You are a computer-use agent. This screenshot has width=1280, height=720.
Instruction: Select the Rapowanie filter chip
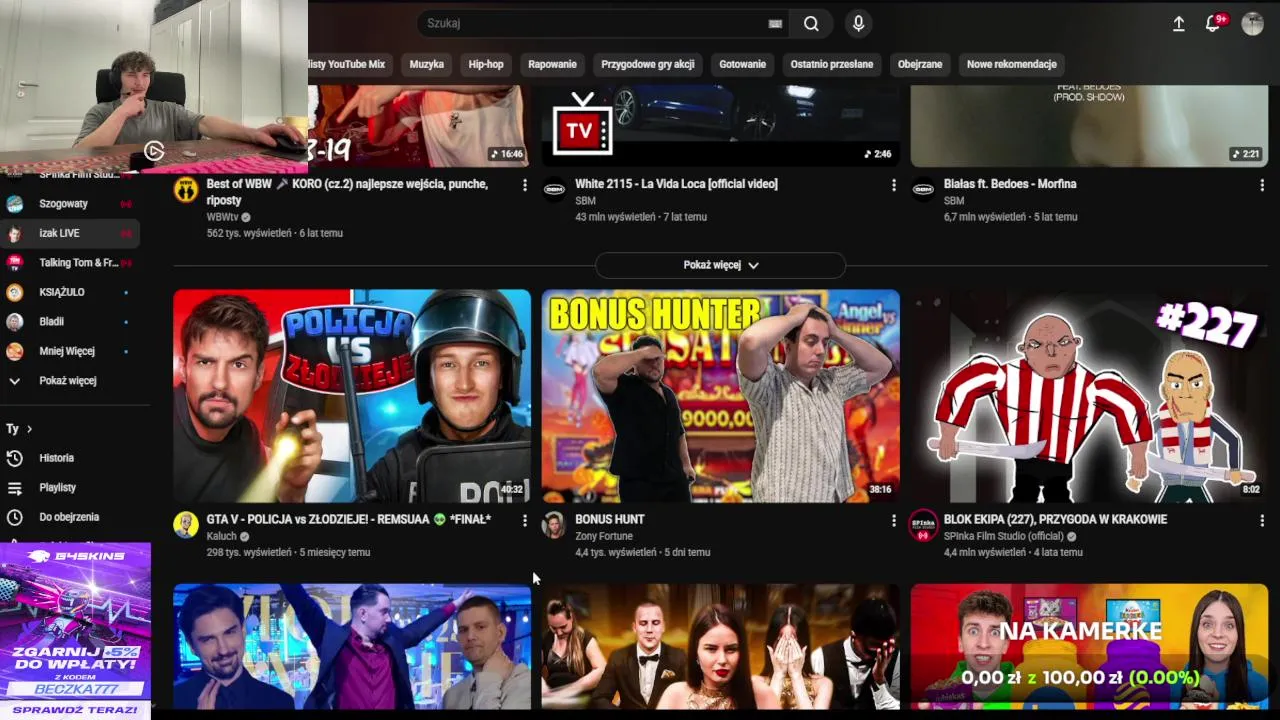[553, 64]
